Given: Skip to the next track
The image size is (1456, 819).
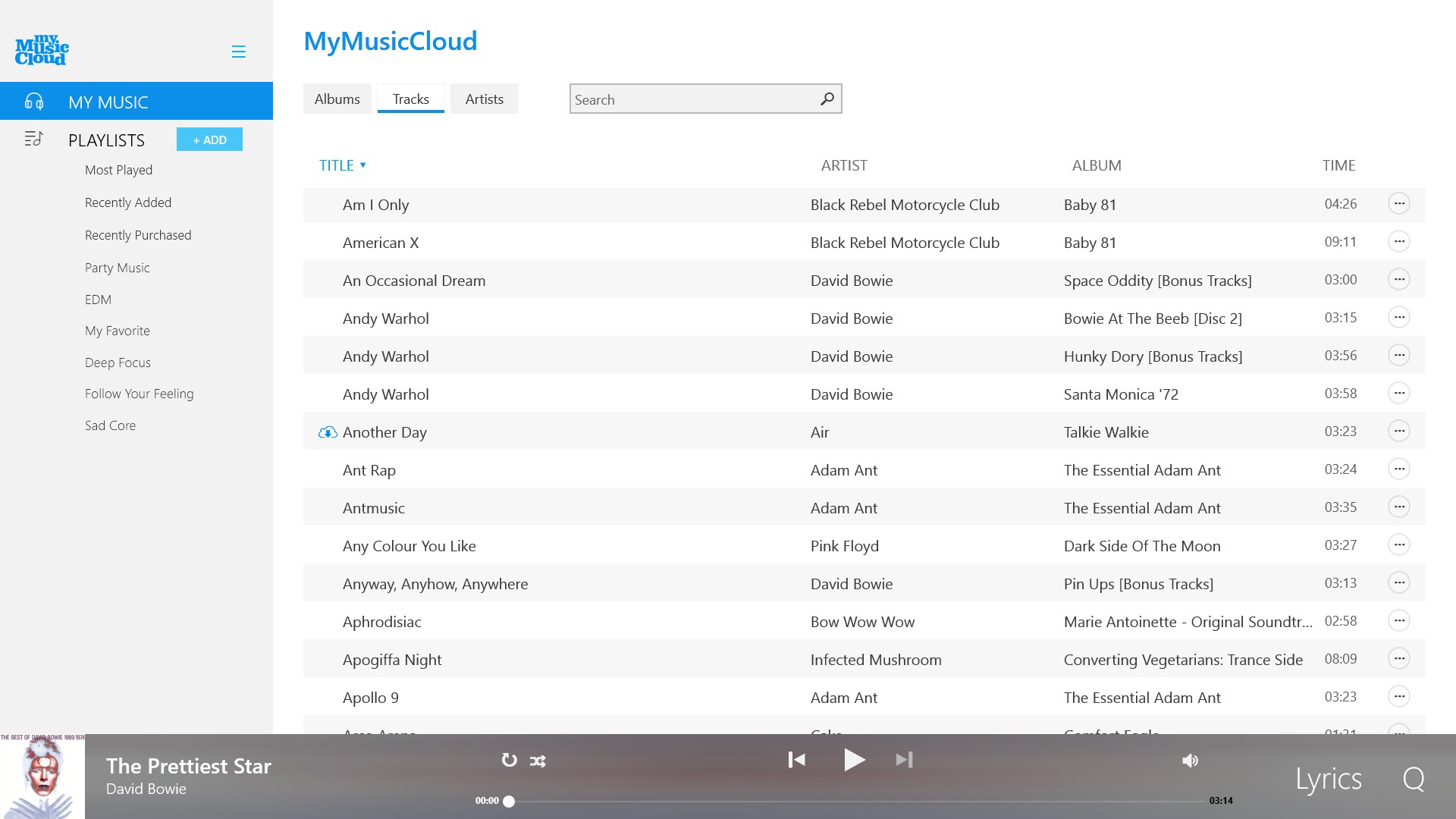Looking at the screenshot, I should 904,760.
